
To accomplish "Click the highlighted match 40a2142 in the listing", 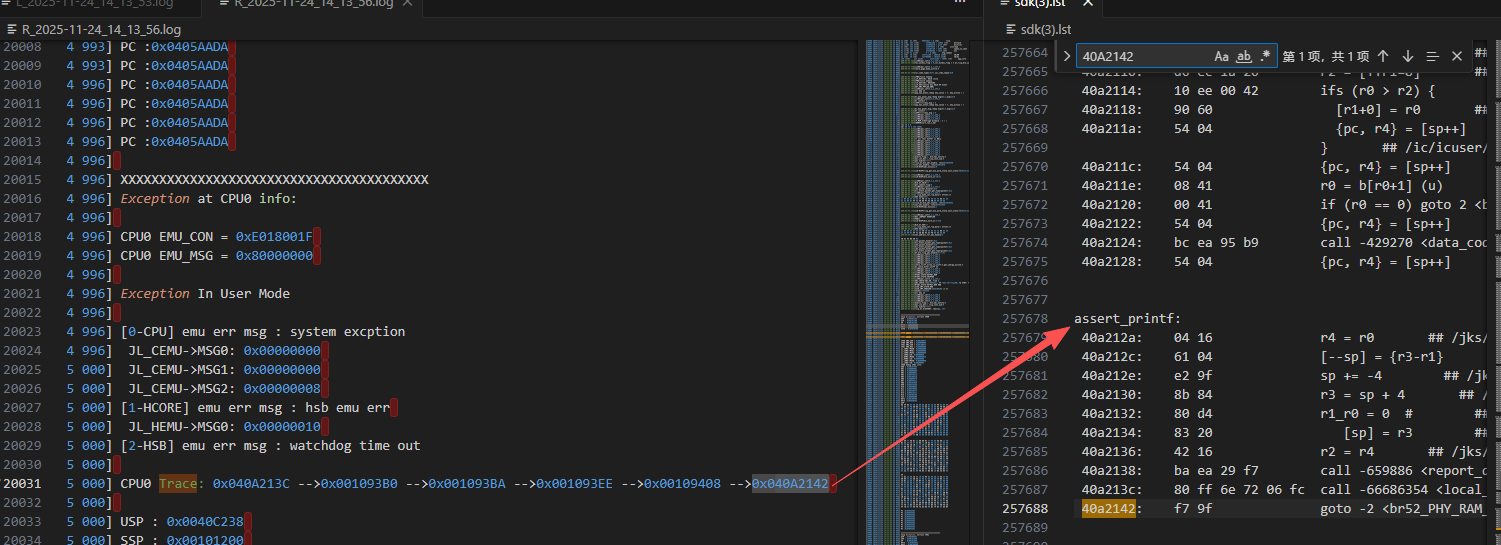I will point(1108,508).
